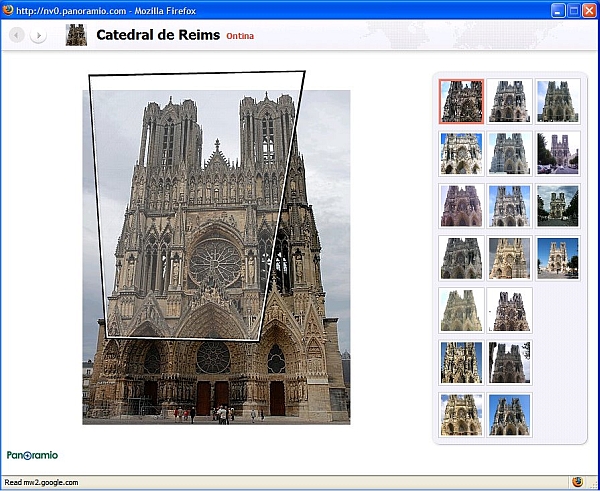Select the first thumbnail in row two
Viewport: 600px width, 491px height.
point(461,153)
